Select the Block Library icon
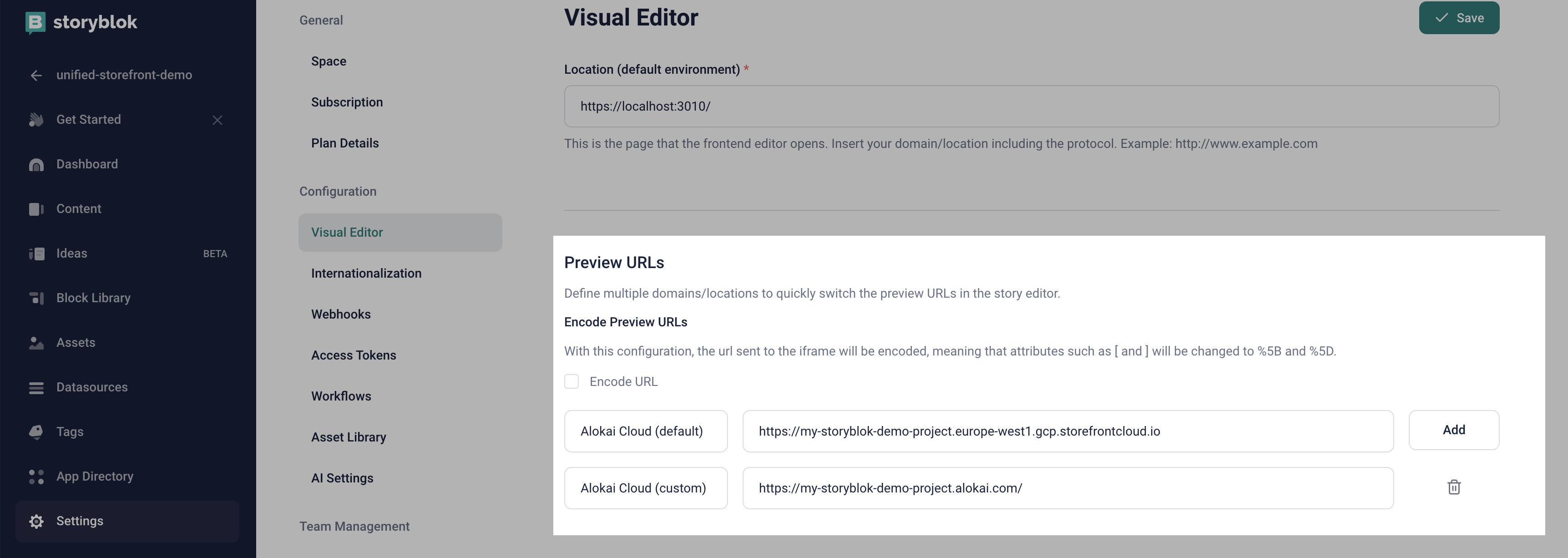The height and width of the screenshot is (558, 1568). point(36,297)
